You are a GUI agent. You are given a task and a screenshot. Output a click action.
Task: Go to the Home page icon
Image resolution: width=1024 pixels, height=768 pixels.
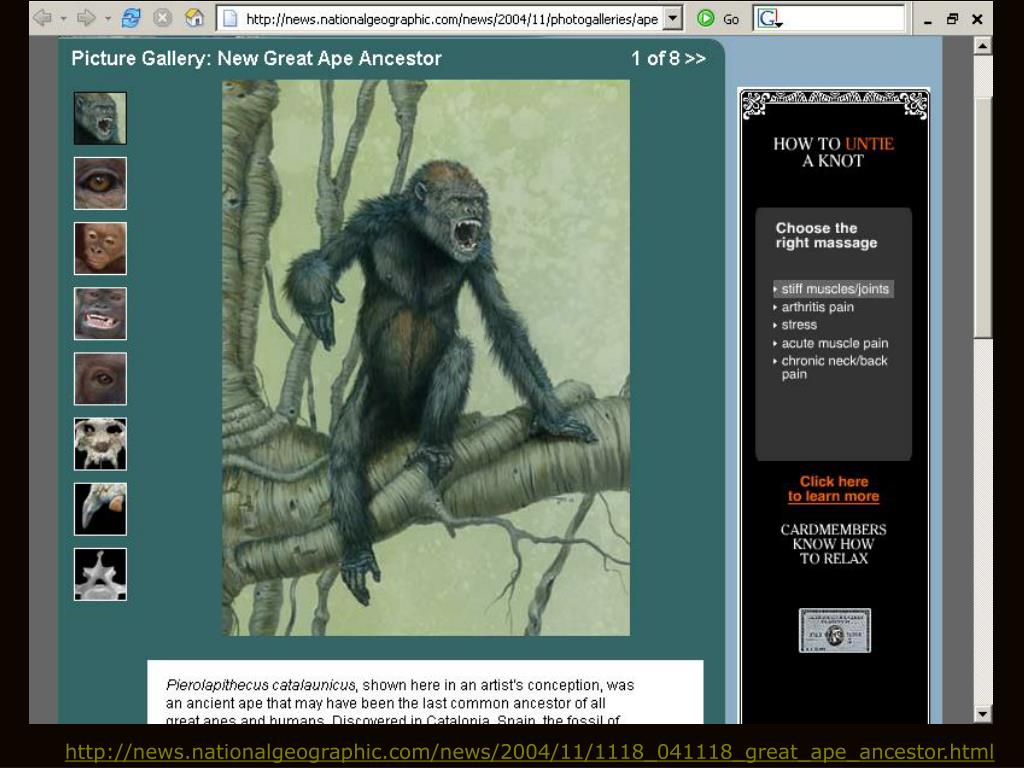(194, 18)
